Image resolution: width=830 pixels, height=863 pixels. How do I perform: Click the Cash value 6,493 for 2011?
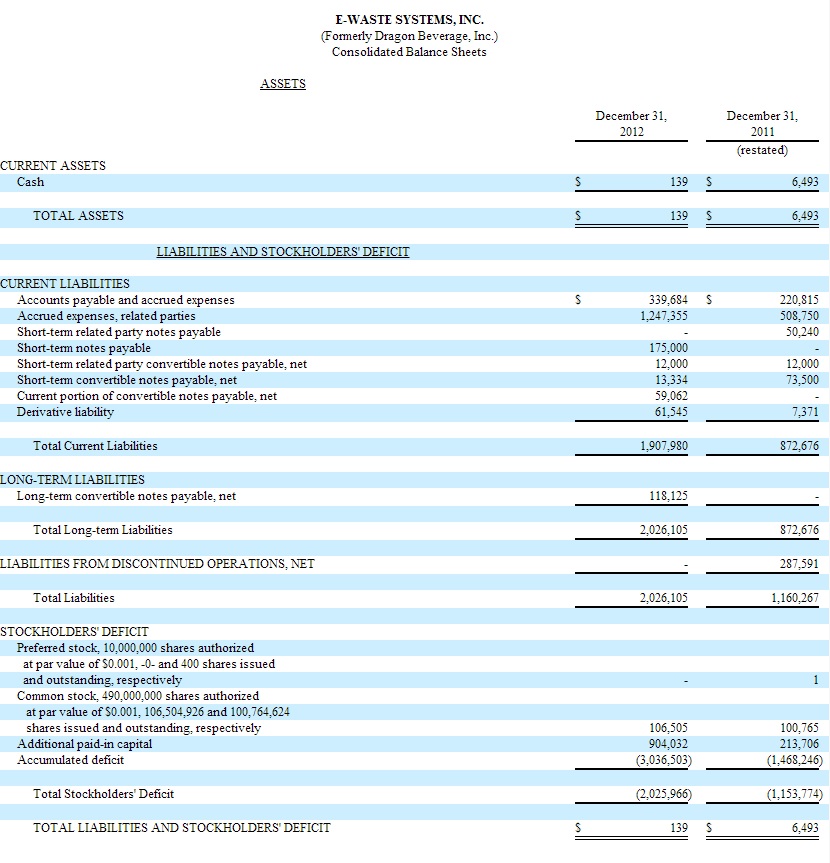pos(805,182)
